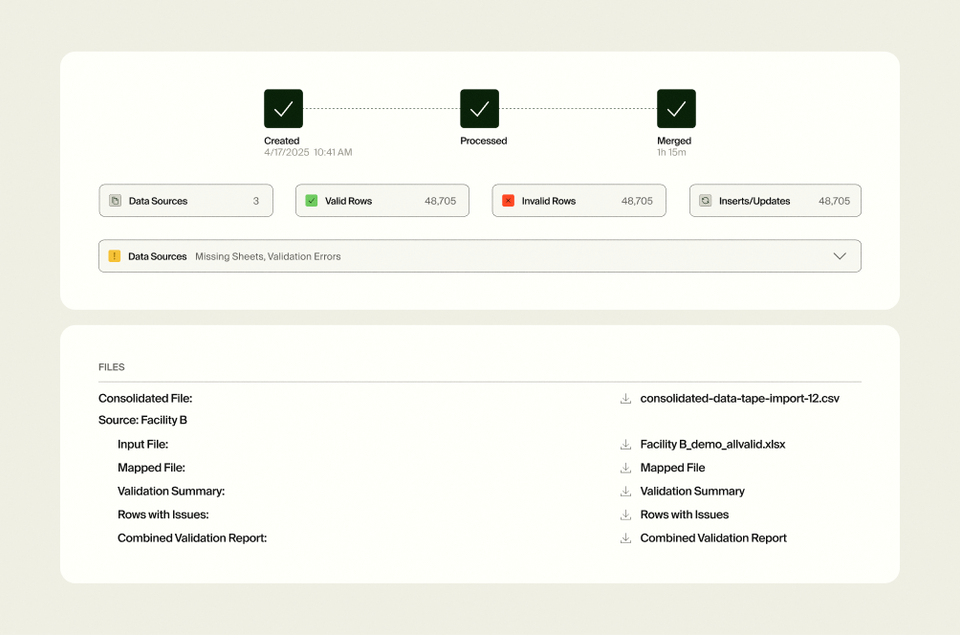This screenshot has width=960, height=635.
Task: Click the Processed step checkmark icon
Action: coord(479,108)
